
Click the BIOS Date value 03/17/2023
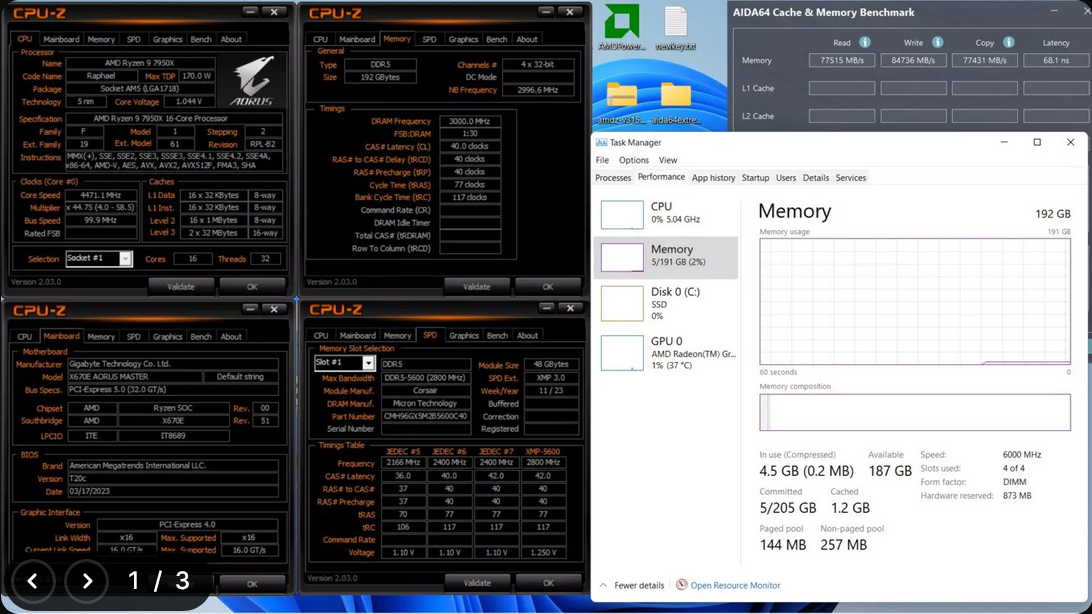pyautogui.click(x=173, y=491)
